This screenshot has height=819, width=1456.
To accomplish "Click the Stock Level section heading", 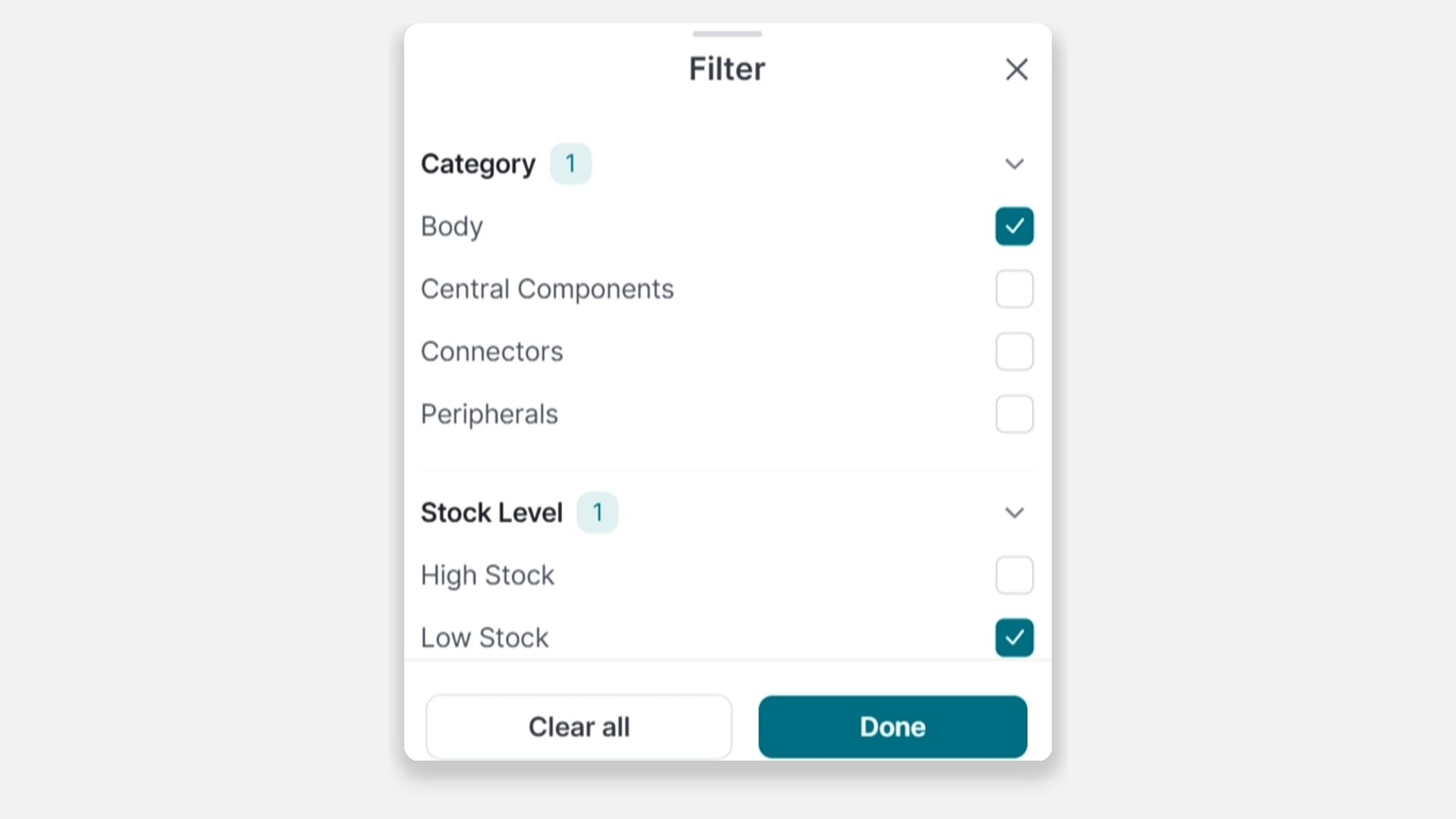I will pyautogui.click(x=491, y=513).
